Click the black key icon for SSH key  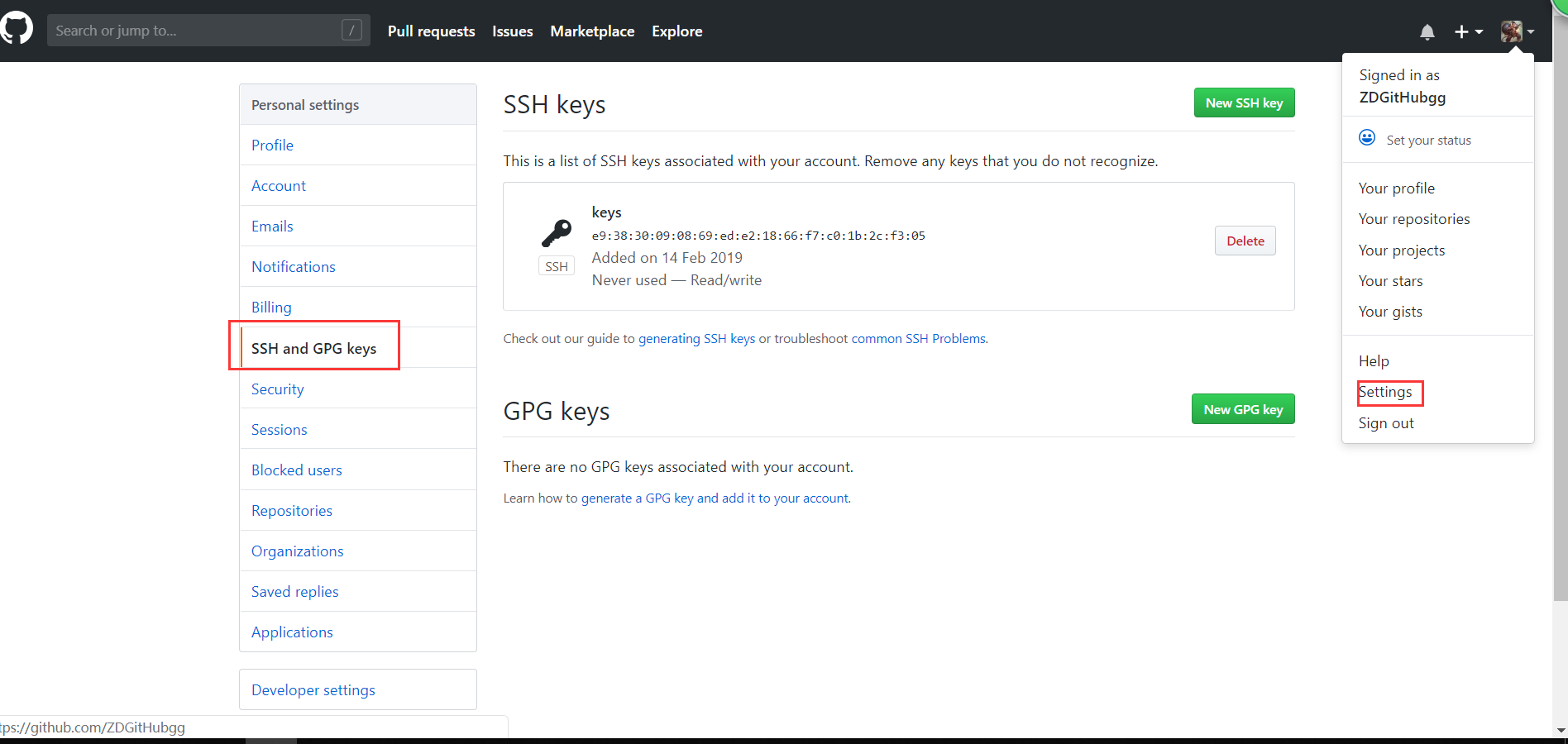pyautogui.click(x=557, y=233)
